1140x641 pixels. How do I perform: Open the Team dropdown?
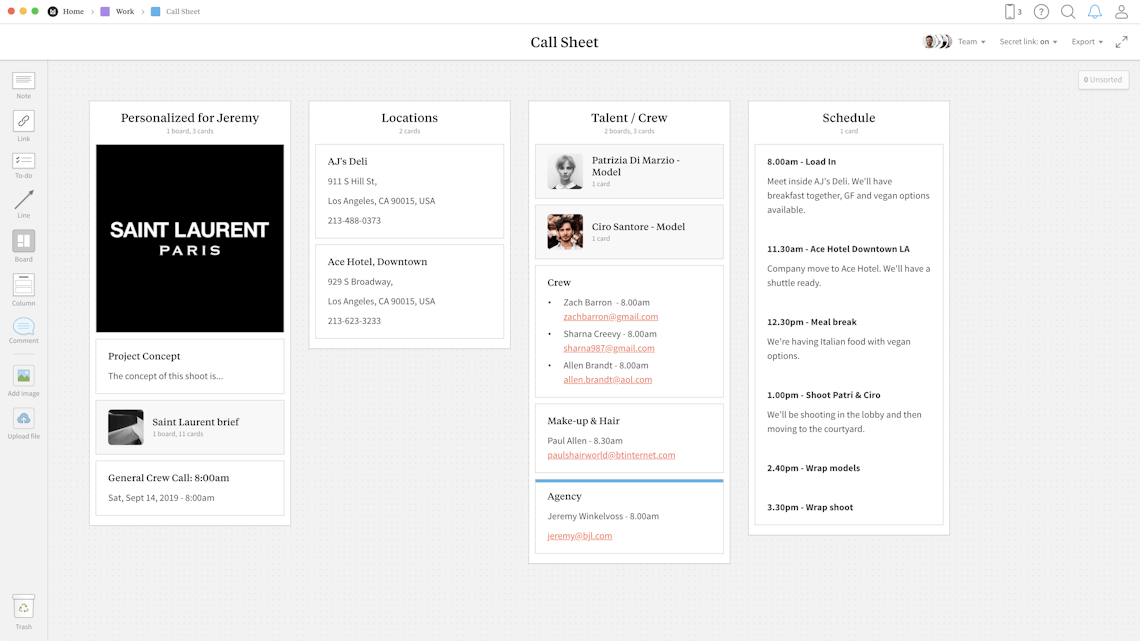tap(971, 42)
